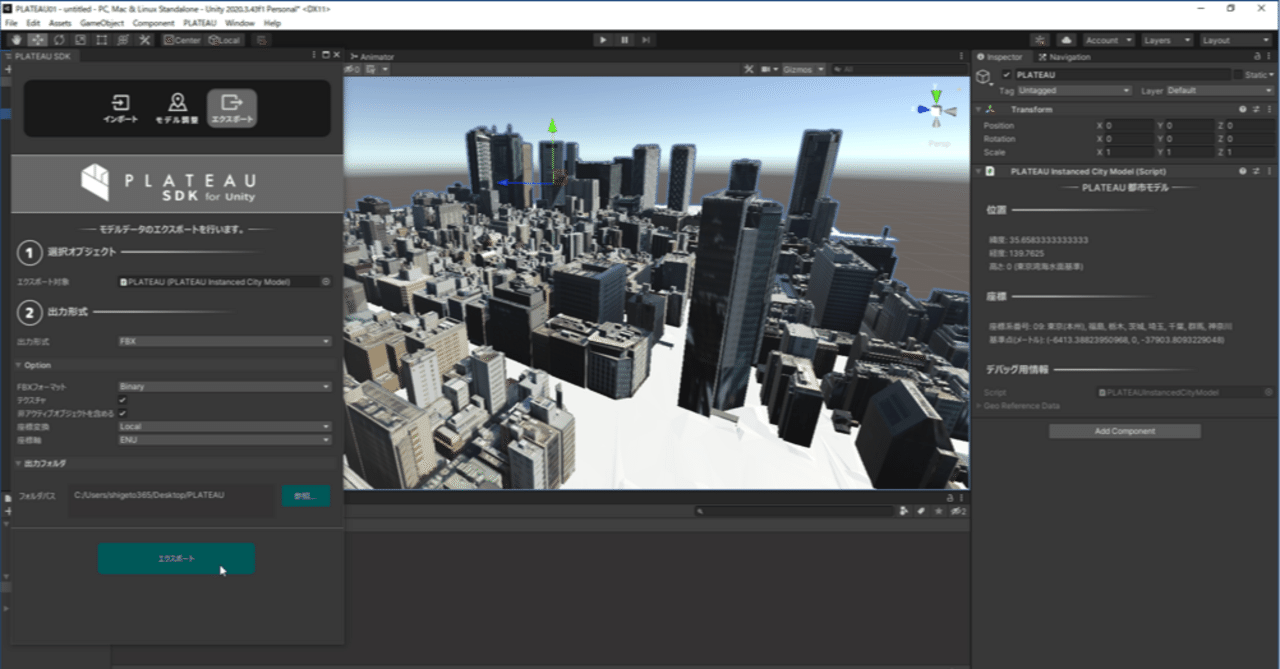The image size is (1280, 669).
Task: Disable the 非アクティブオブジェクトを含める checkbox
Action: tap(123, 413)
